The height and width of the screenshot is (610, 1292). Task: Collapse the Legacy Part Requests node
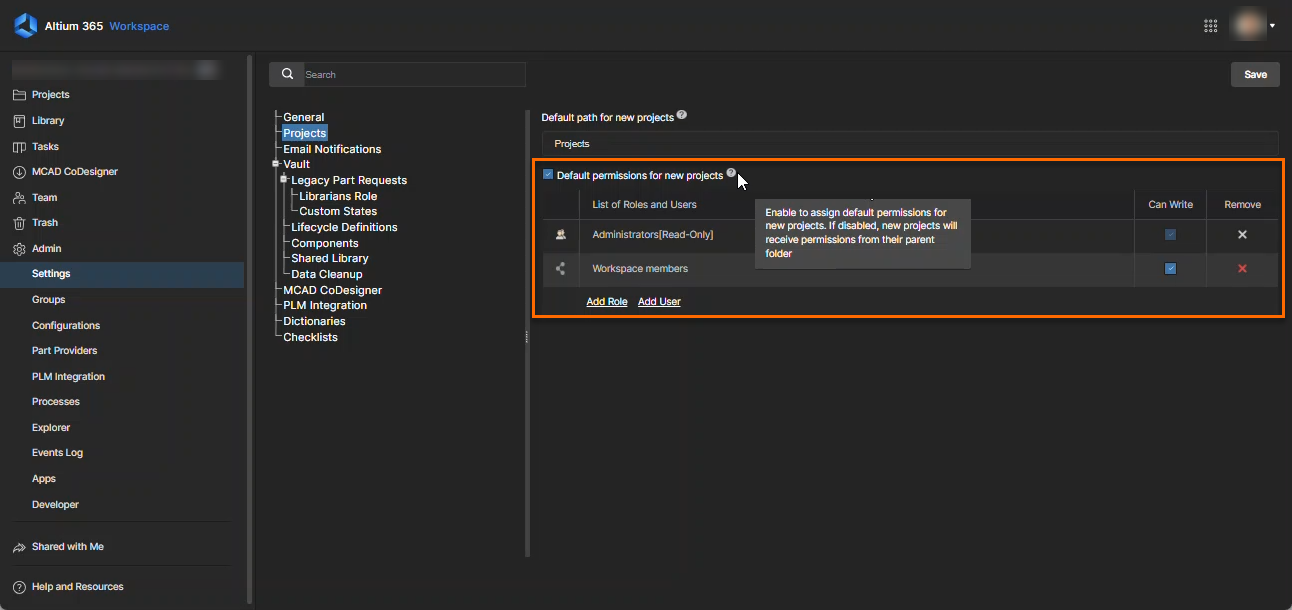[x=284, y=179]
